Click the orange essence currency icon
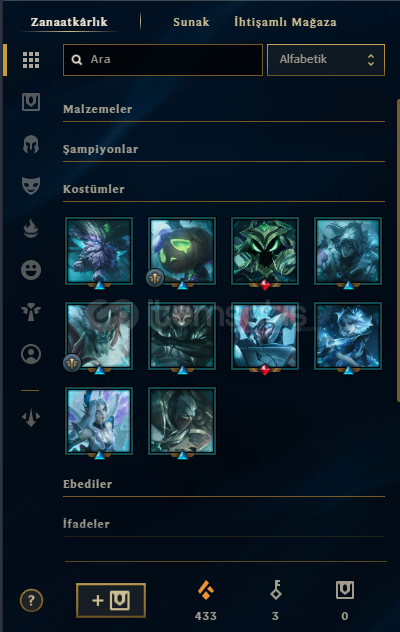This screenshot has height=632, width=400. [x=206, y=590]
